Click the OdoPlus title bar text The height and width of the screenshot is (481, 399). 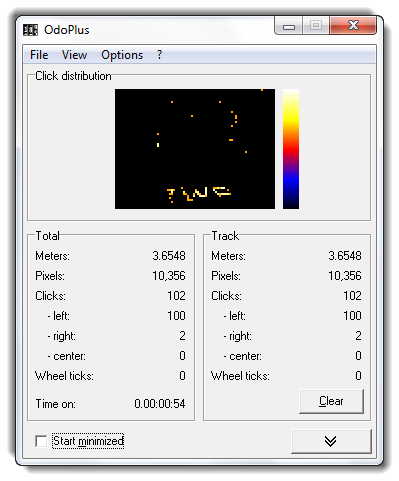point(67,30)
